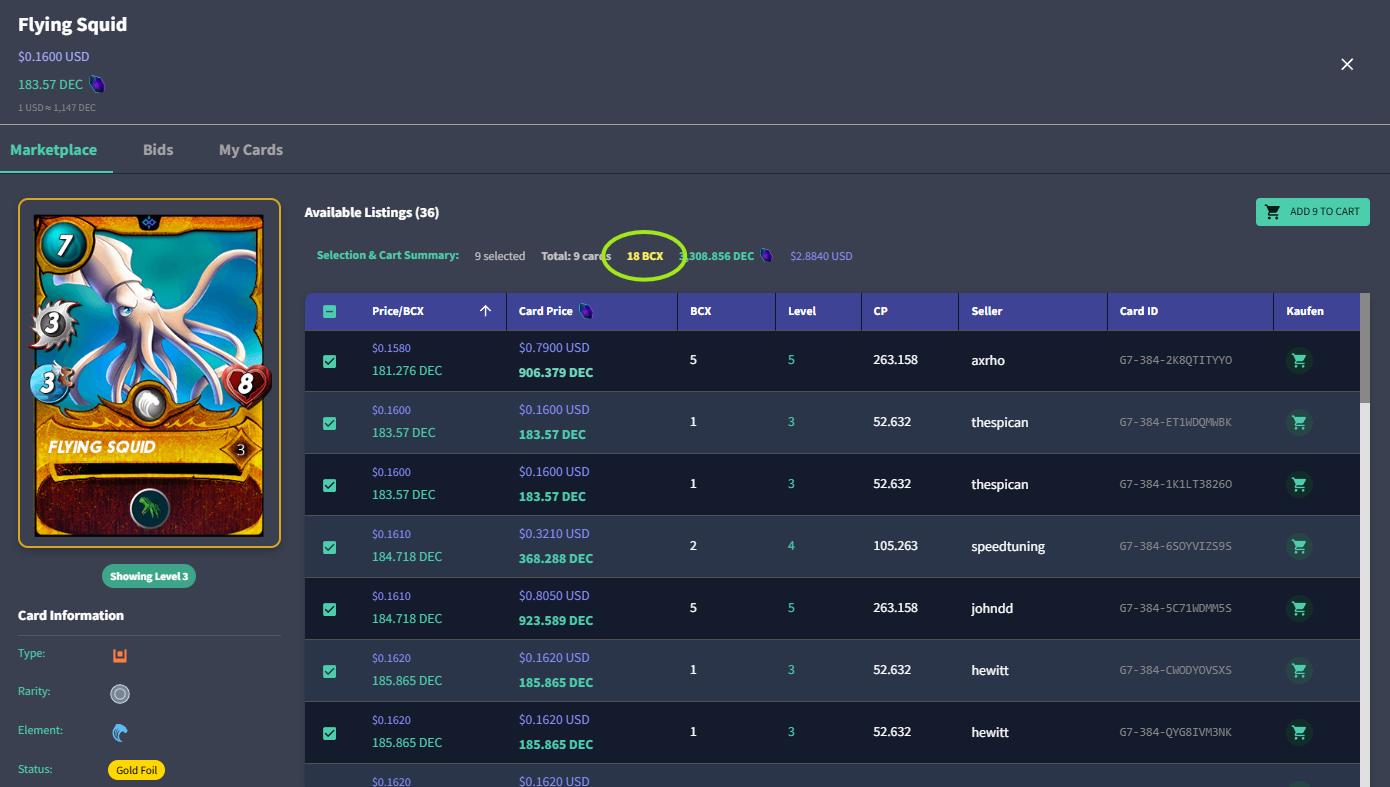Uncheck the speedtuning listing checkbox
Image resolution: width=1390 pixels, height=787 pixels.
330,547
